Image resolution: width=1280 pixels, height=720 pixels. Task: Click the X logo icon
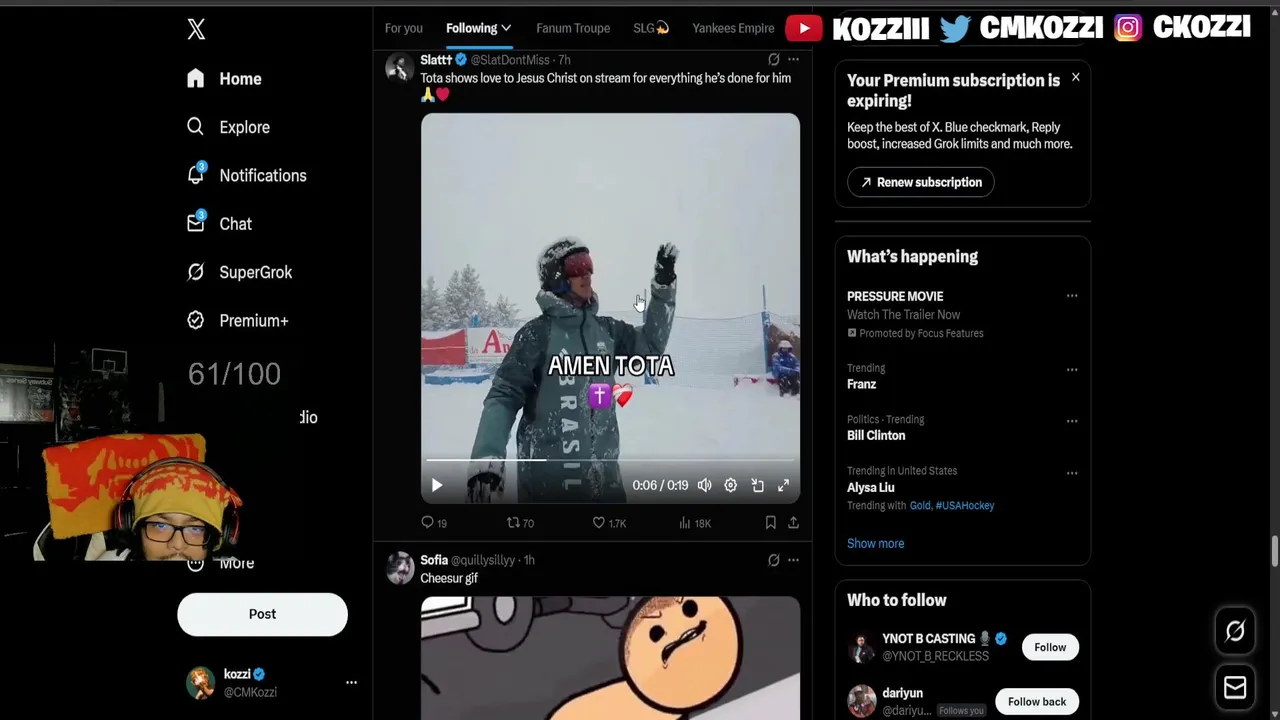coord(196,29)
